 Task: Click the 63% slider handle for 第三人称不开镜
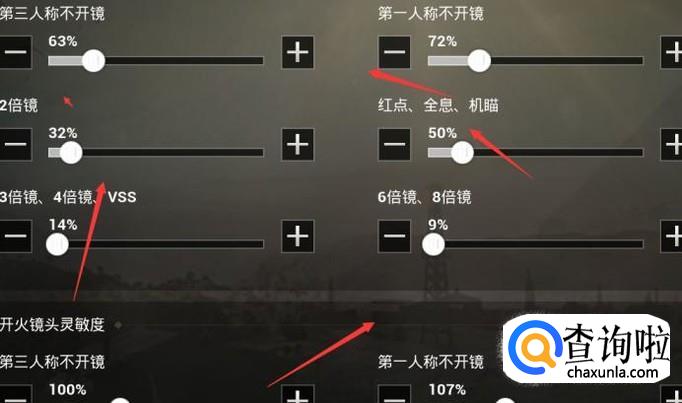[x=94, y=60]
